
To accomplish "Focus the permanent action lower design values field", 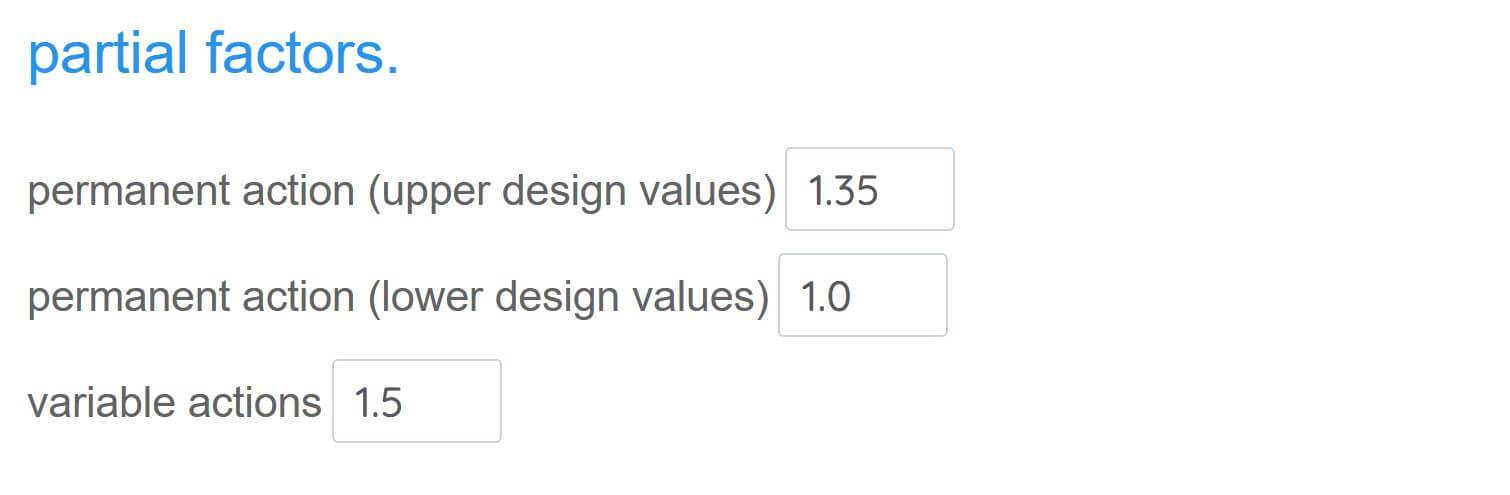I will click(x=862, y=296).
